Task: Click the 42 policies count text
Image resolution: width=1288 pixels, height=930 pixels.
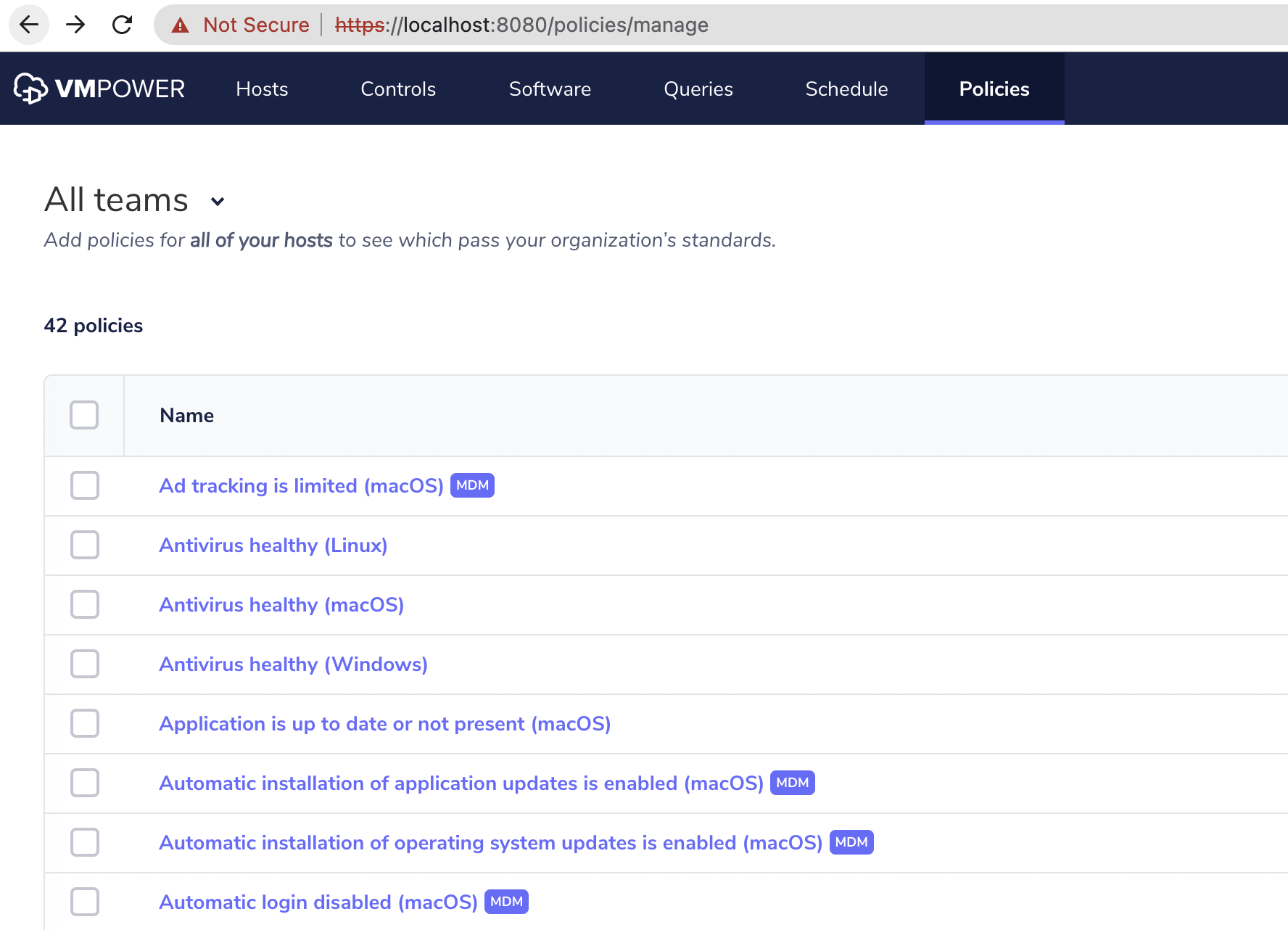Action: click(94, 325)
